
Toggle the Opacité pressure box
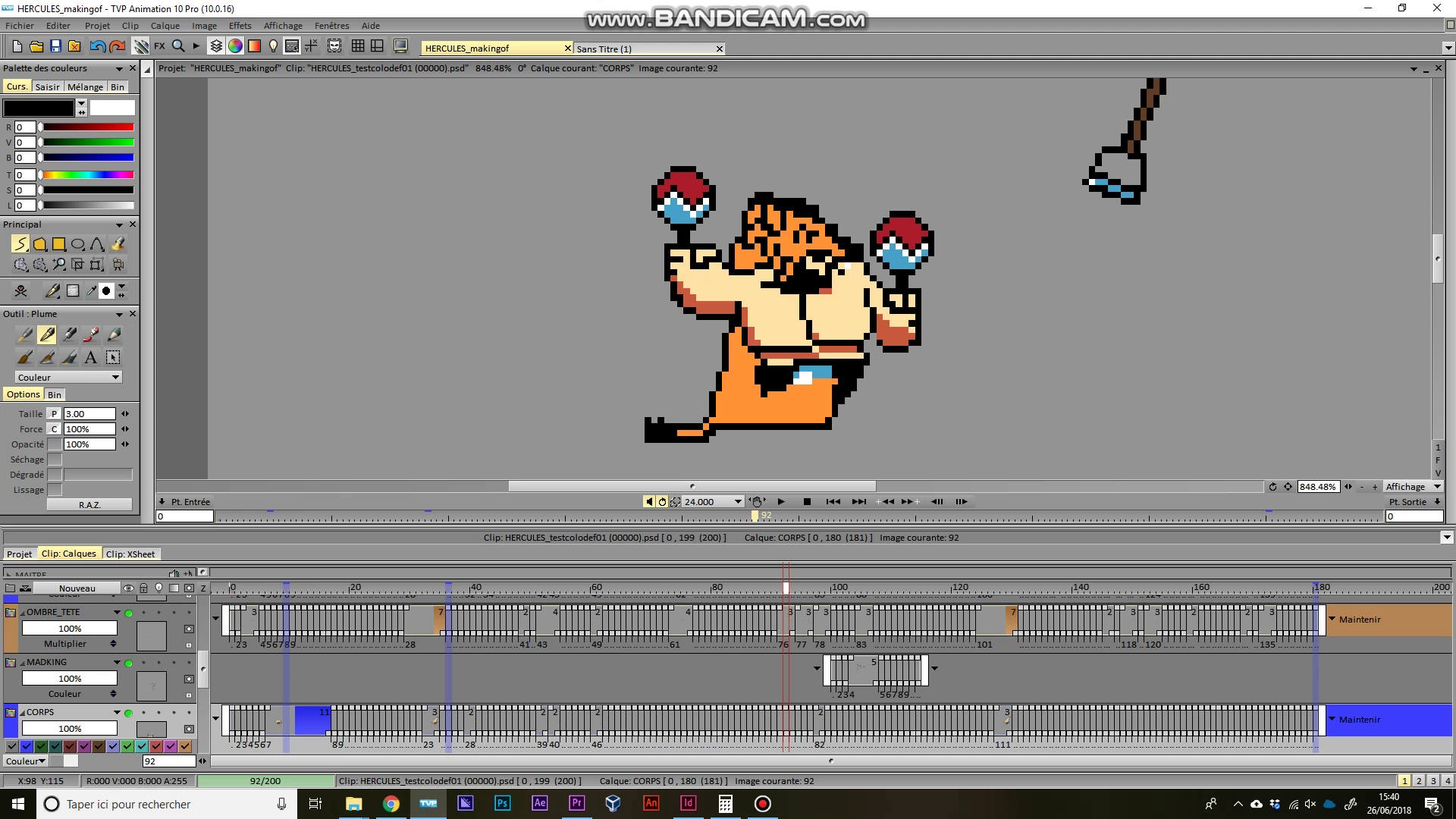[x=55, y=444]
